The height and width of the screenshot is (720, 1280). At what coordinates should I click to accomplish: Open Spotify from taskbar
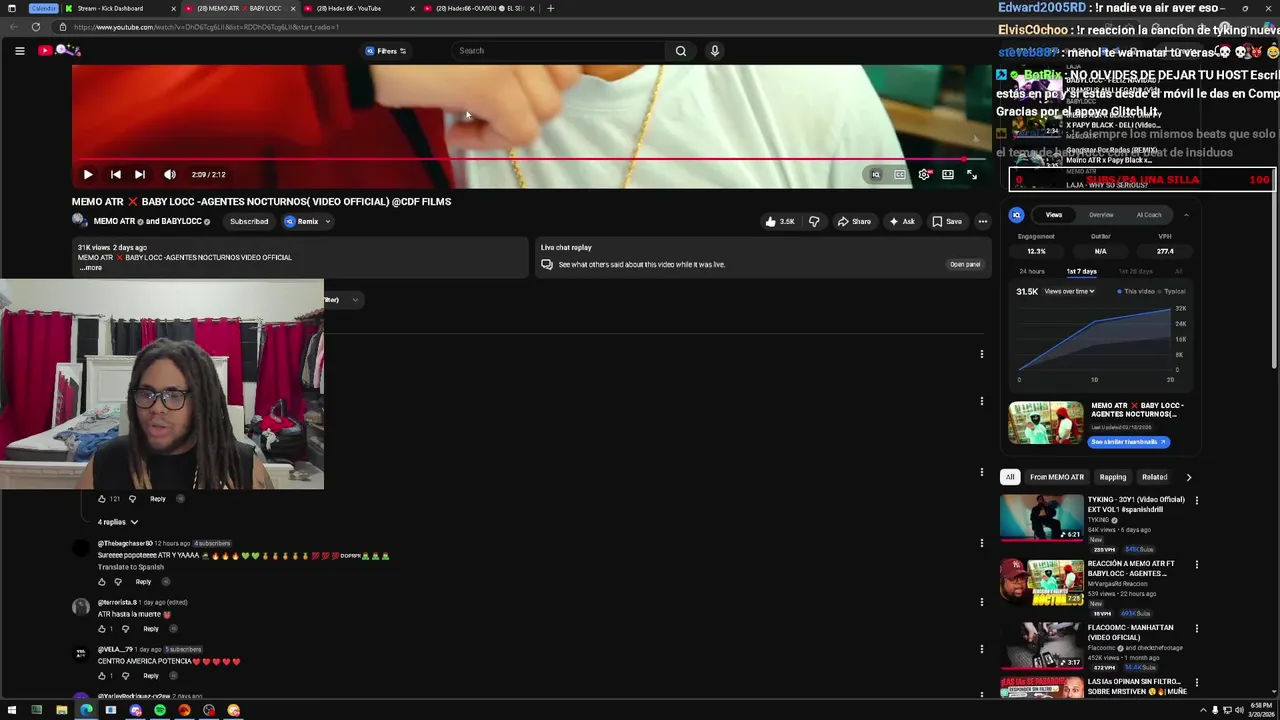(160, 710)
